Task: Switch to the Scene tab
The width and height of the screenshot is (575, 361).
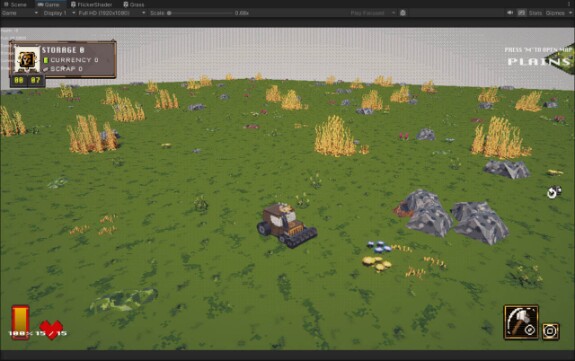Action: tap(15, 4)
